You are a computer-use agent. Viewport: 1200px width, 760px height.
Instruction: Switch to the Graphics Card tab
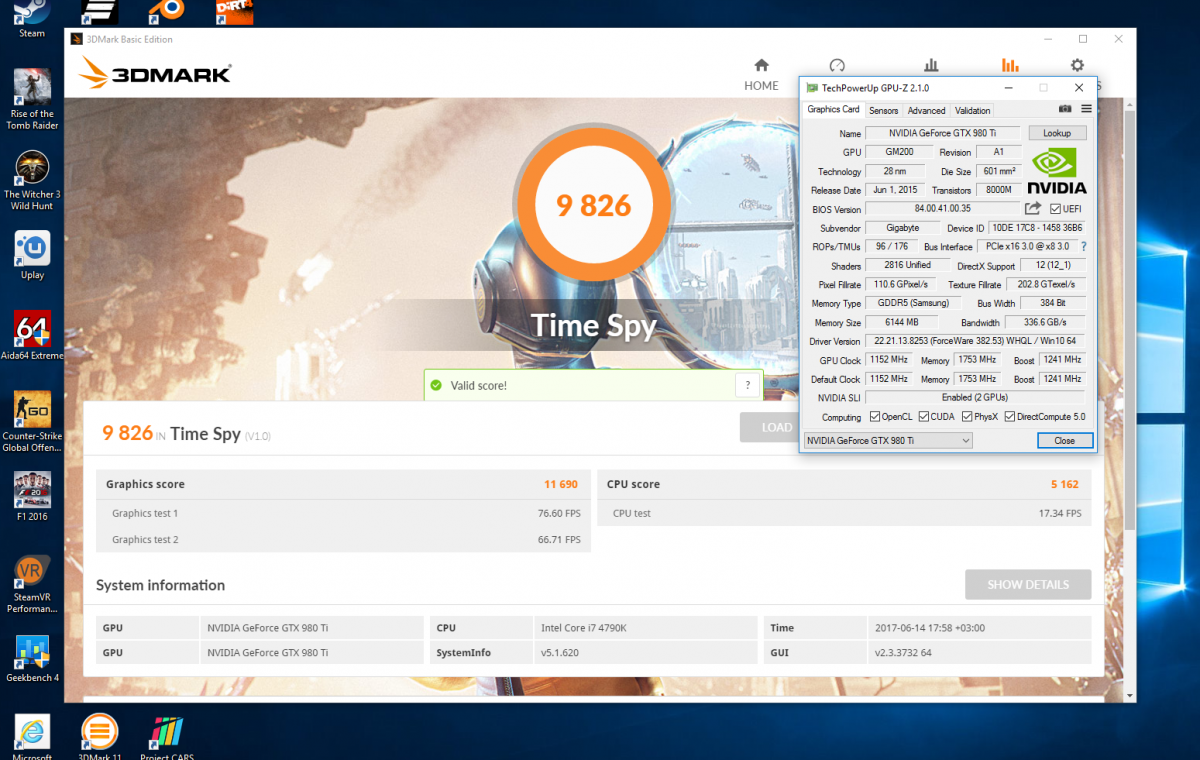pos(833,110)
